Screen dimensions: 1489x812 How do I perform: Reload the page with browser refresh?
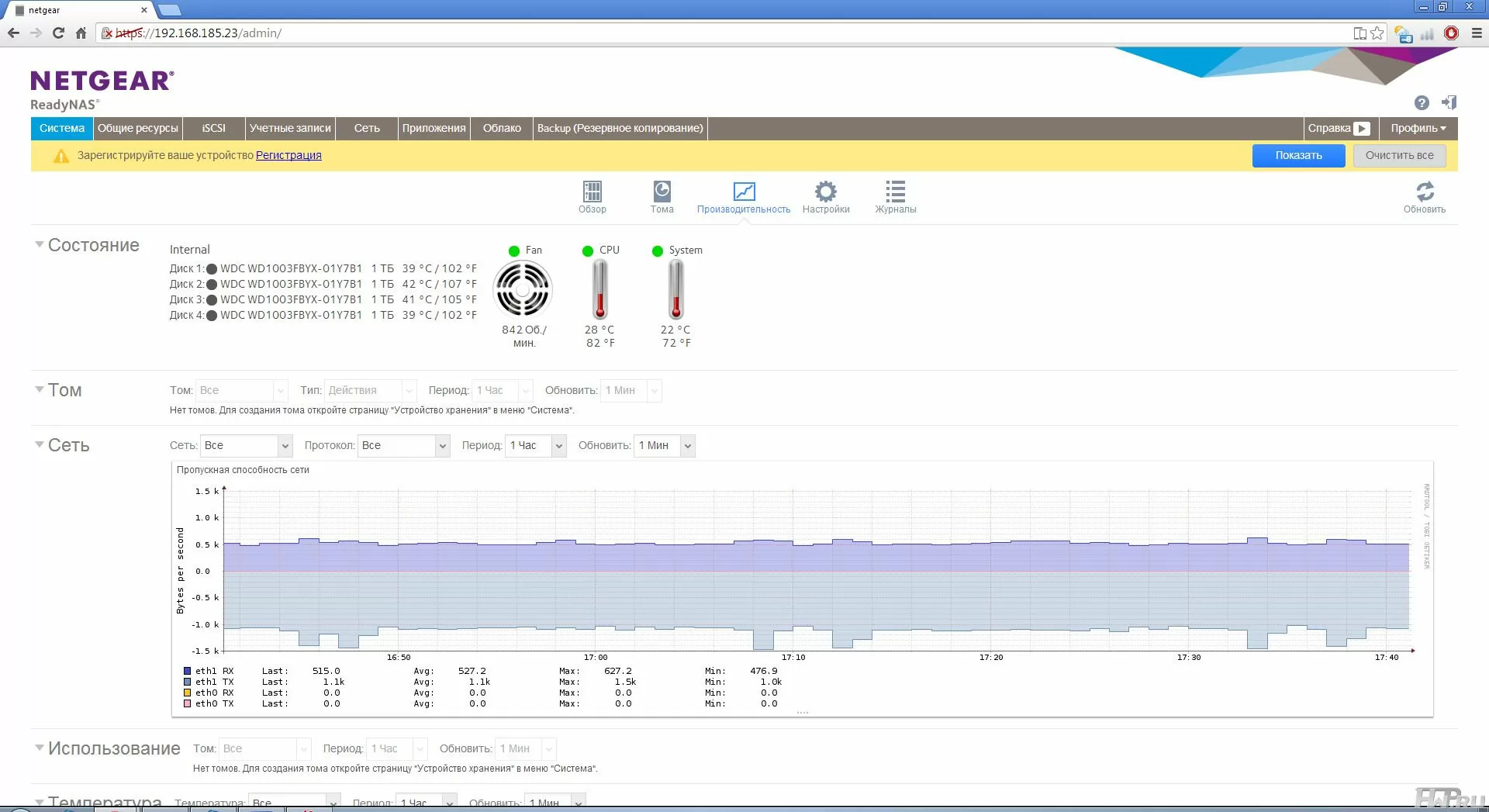[x=58, y=33]
